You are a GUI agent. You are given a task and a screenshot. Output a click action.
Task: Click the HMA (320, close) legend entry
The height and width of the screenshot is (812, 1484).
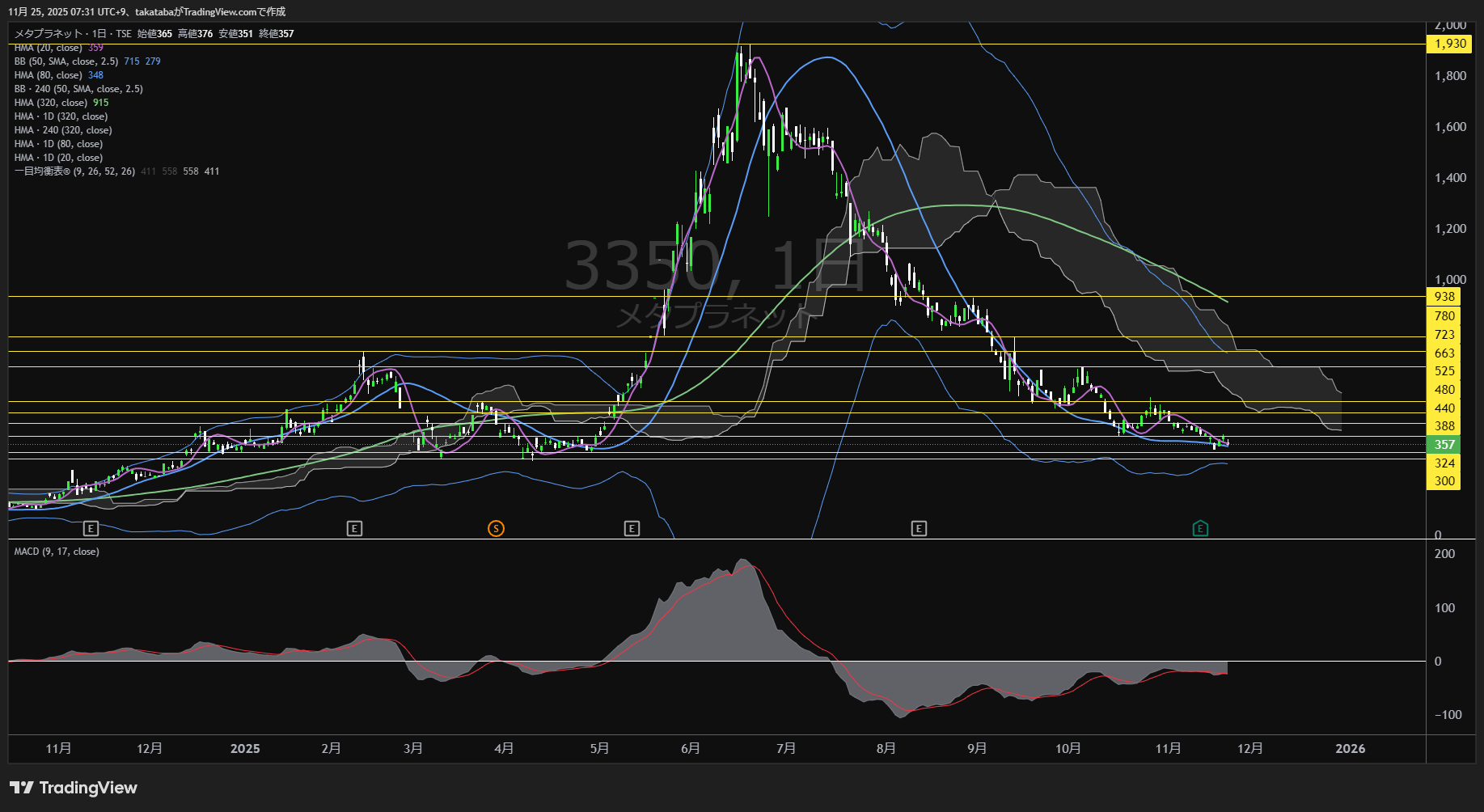[x=51, y=103]
